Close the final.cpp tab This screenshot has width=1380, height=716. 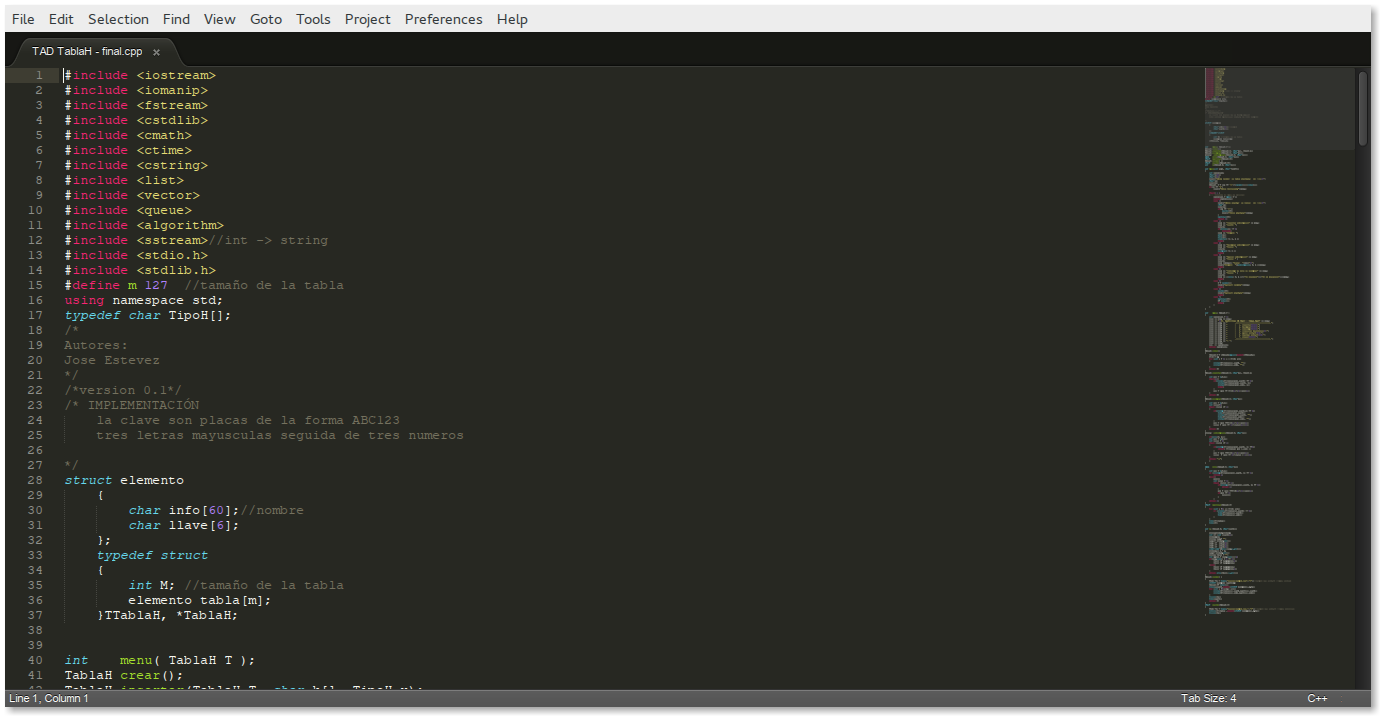[156, 50]
